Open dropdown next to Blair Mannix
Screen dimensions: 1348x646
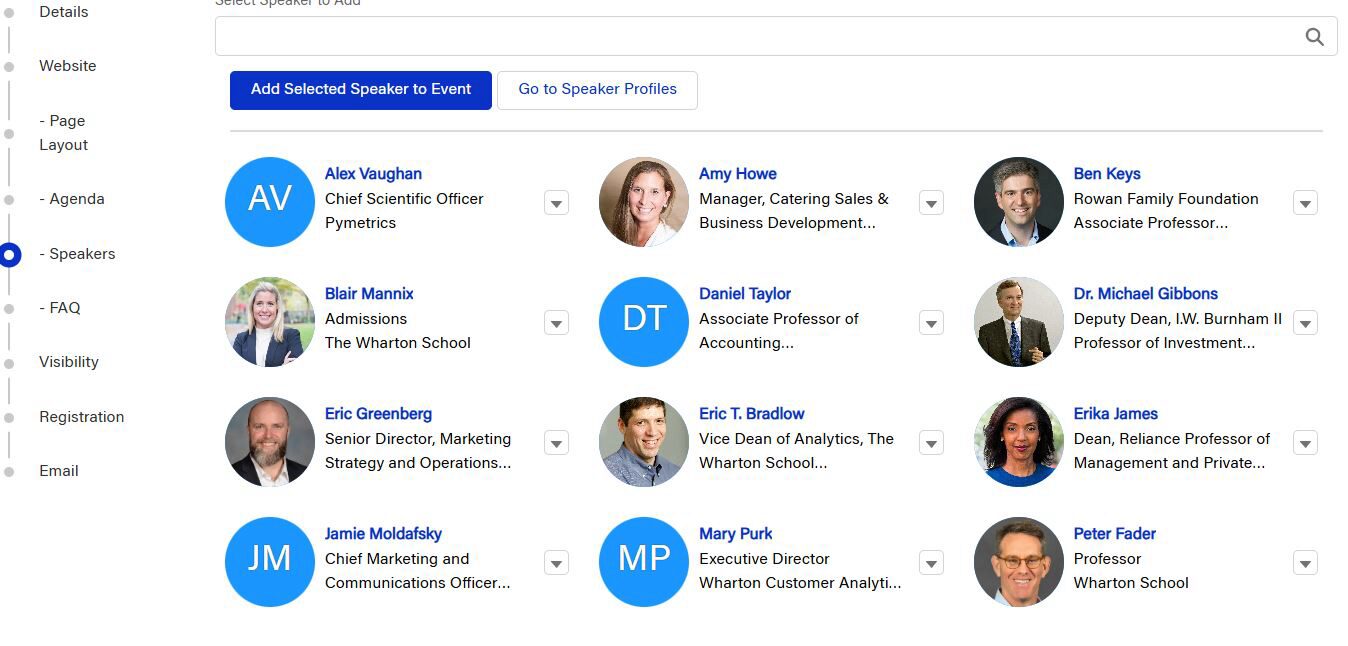point(557,323)
